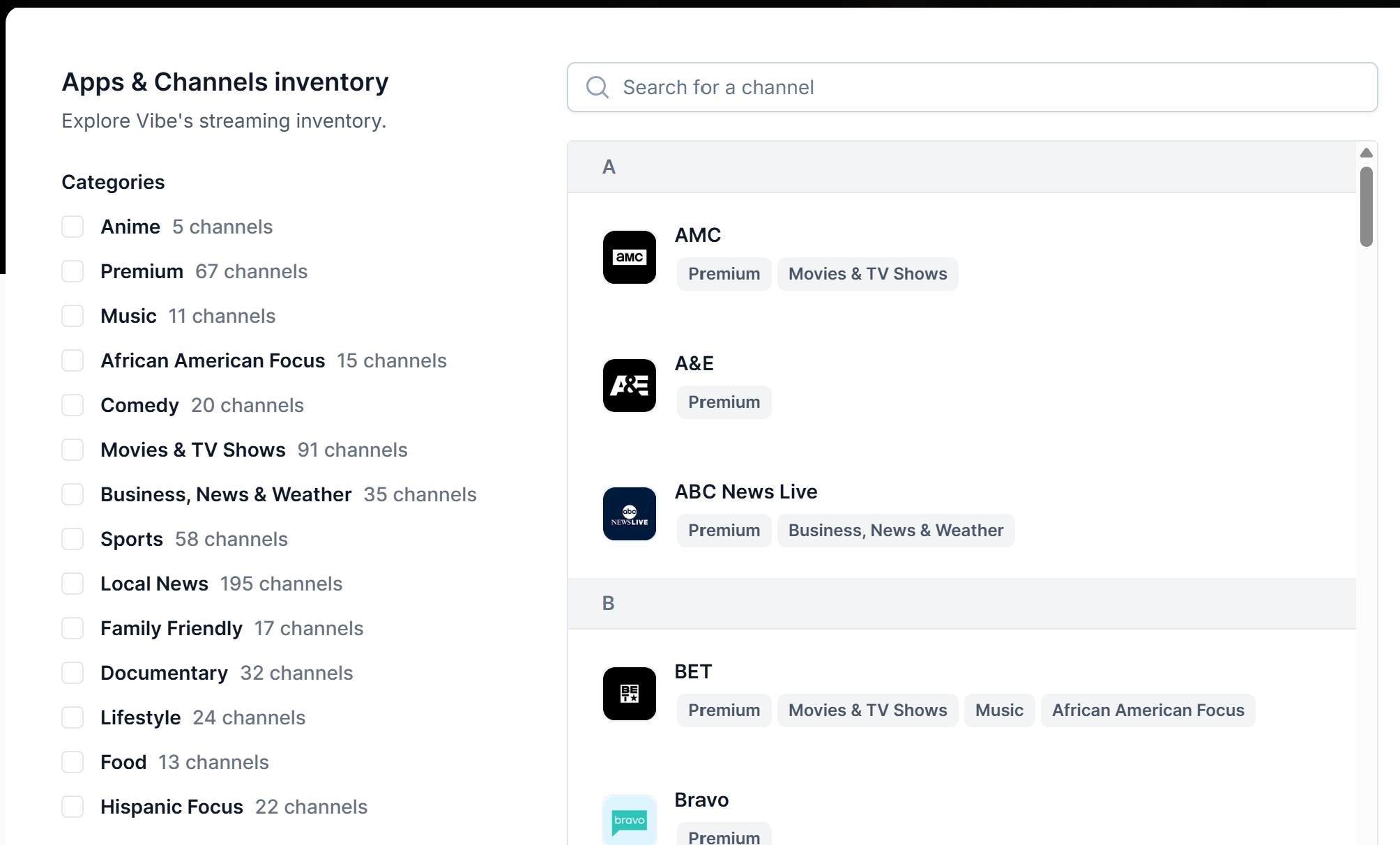Click the channel list scrollbar thumb
This screenshot has height=845, width=1400.
1366,206
